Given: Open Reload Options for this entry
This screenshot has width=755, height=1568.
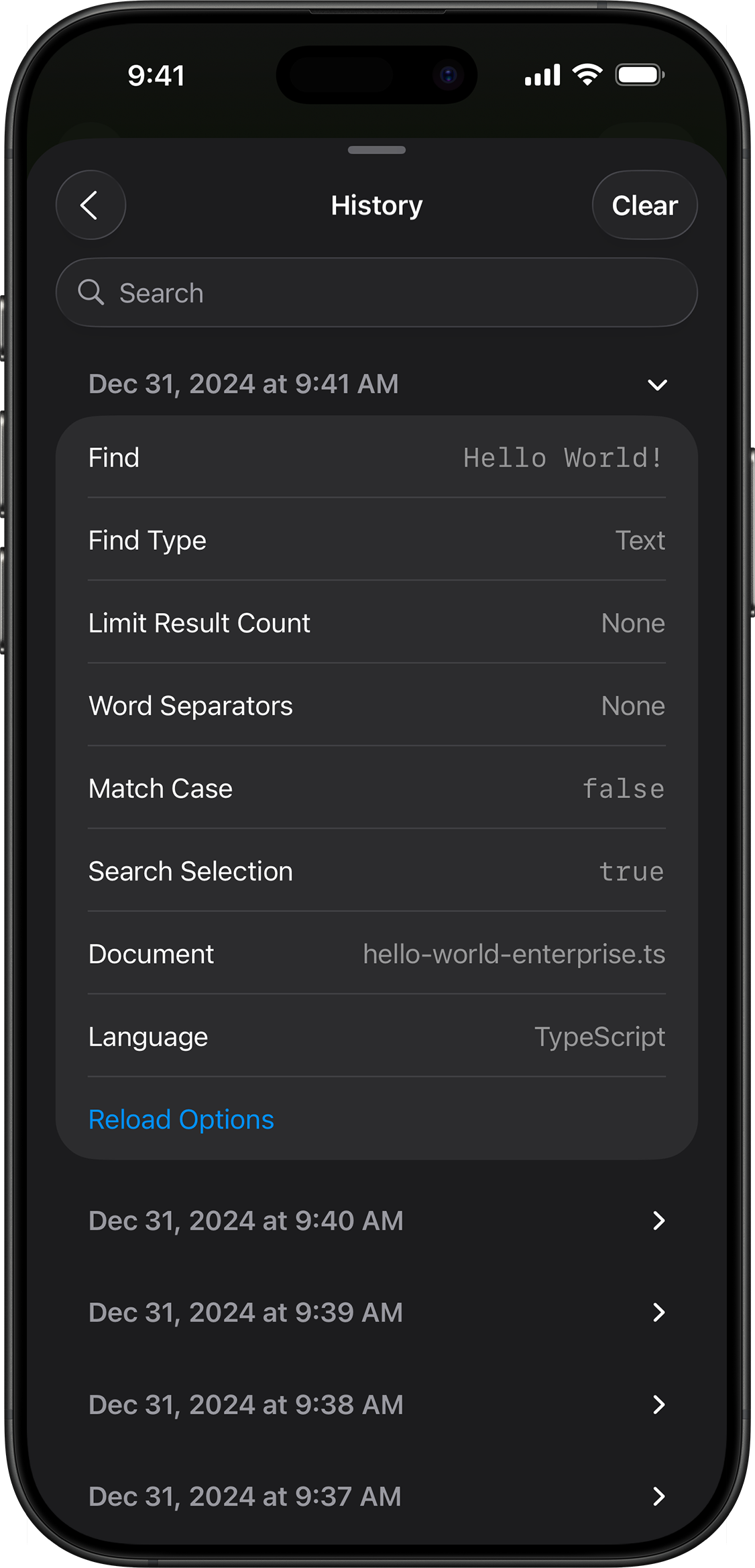Looking at the screenshot, I should (x=180, y=1119).
